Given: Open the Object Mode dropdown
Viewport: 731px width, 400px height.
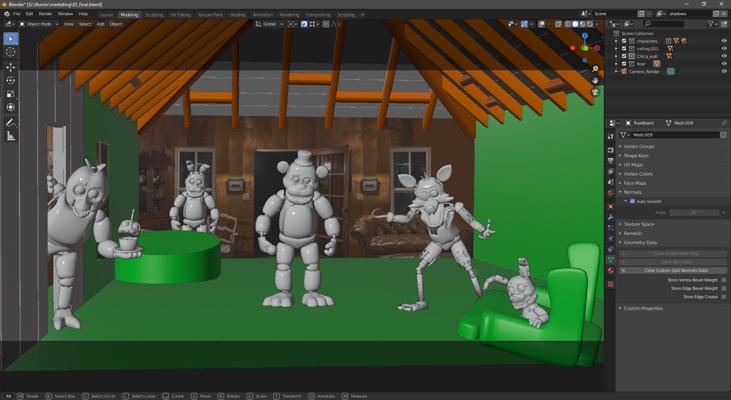Looking at the screenshot, I should 39,23.
